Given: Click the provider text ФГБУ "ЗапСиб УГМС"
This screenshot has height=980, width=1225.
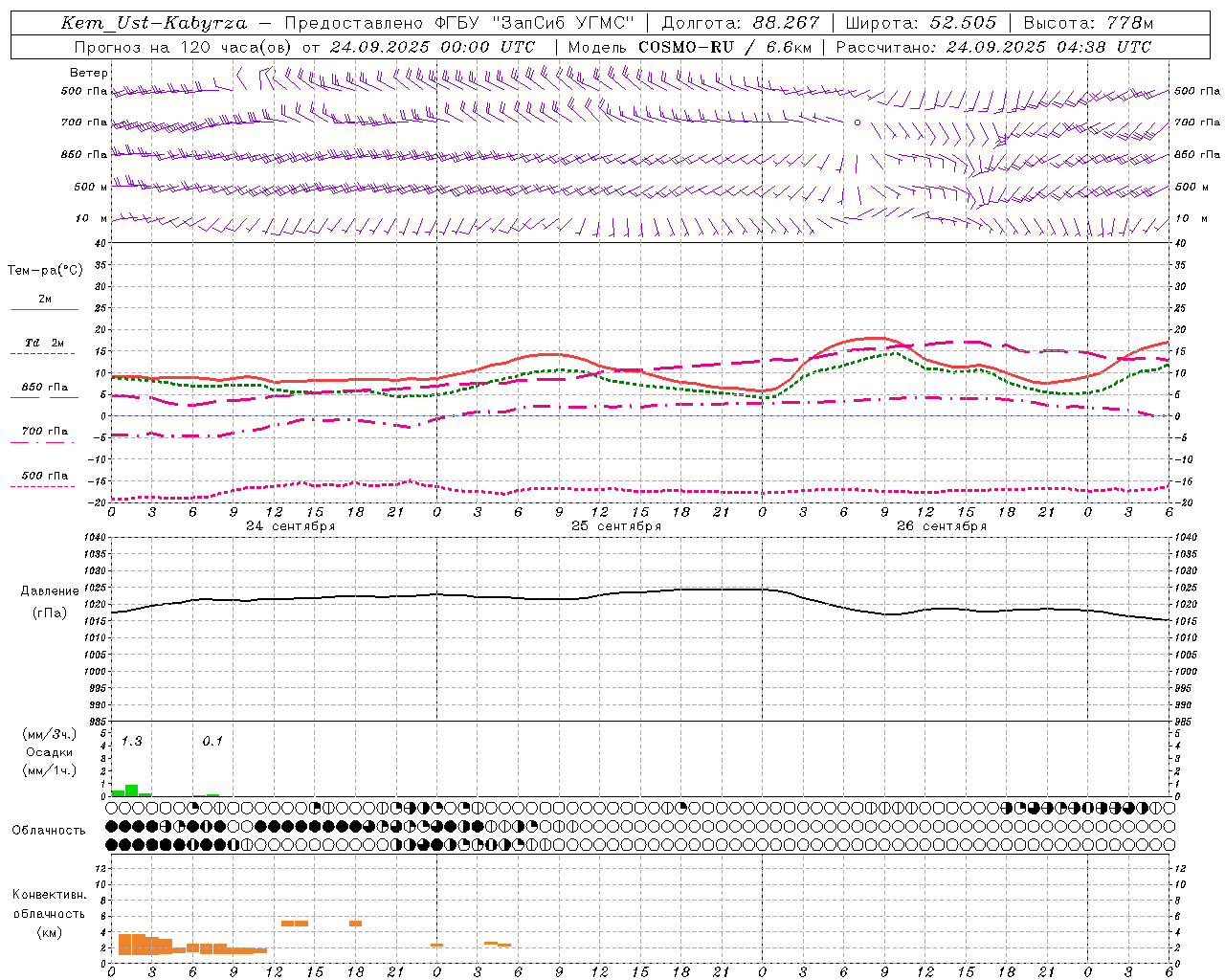Looking at the screenshot, I should pos(535,23).
